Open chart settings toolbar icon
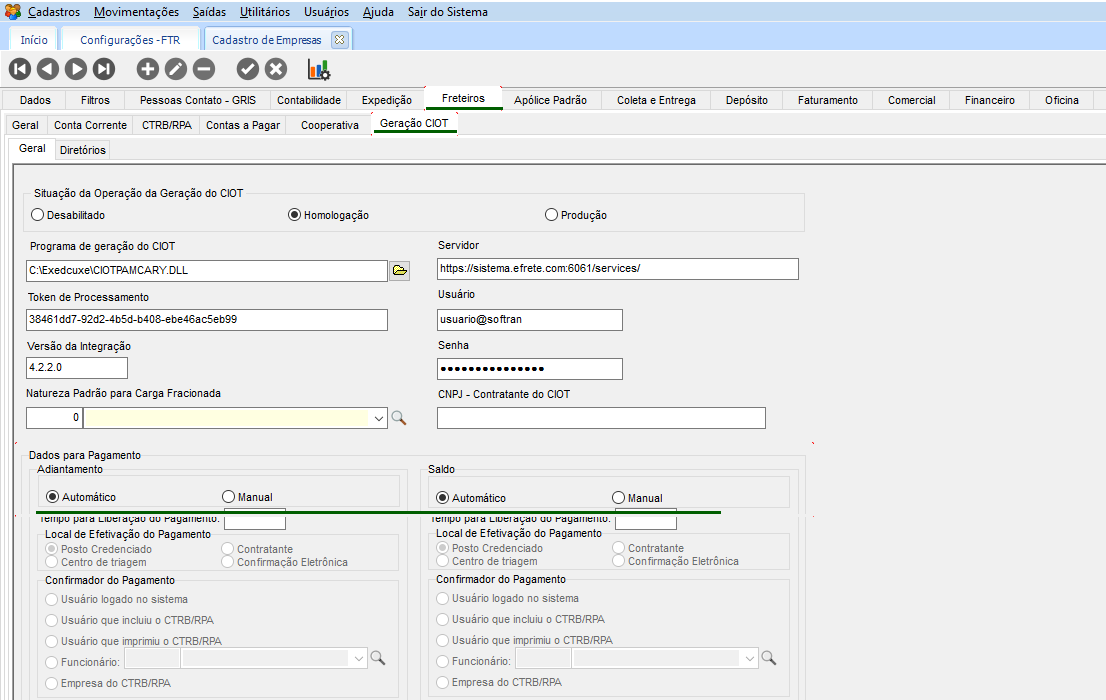 (318, 69)
